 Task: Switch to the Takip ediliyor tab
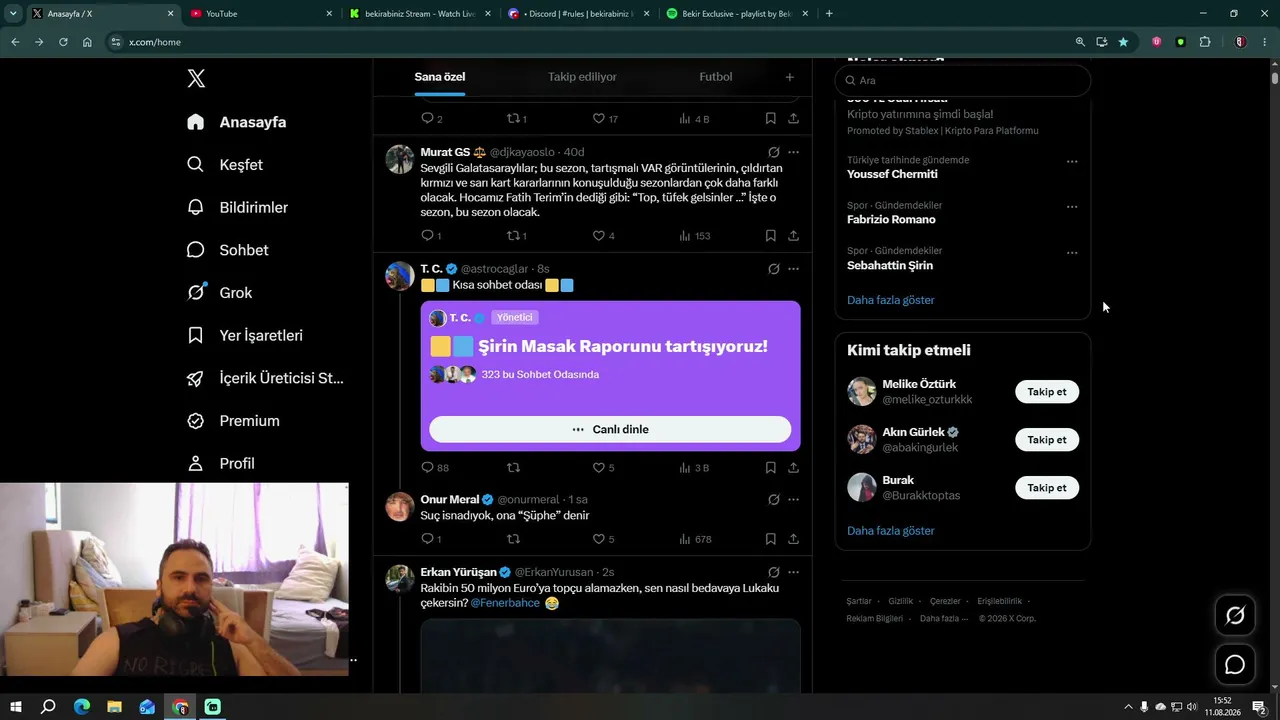(x=582, y=77)
